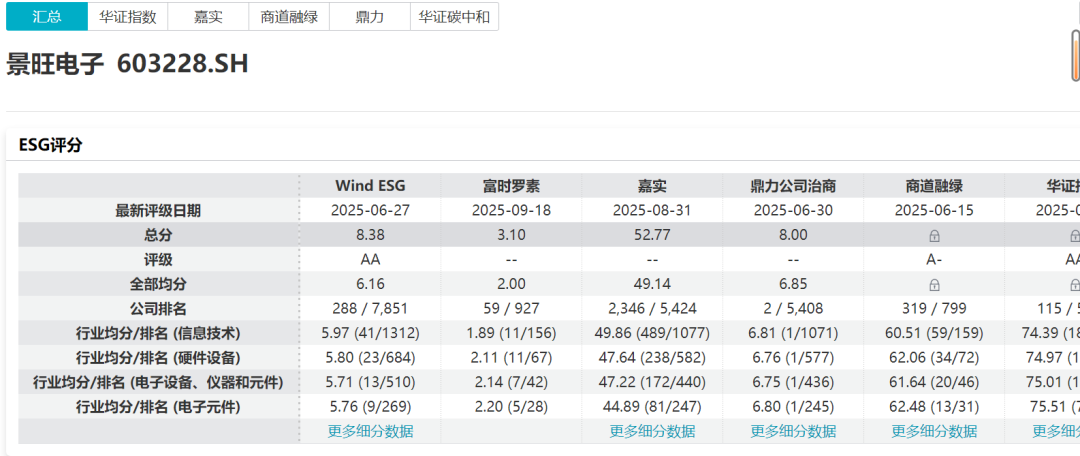Click the 最新评级日期 row label
Viewport: 1080px width, 456px height.
(x=158, y=211)
